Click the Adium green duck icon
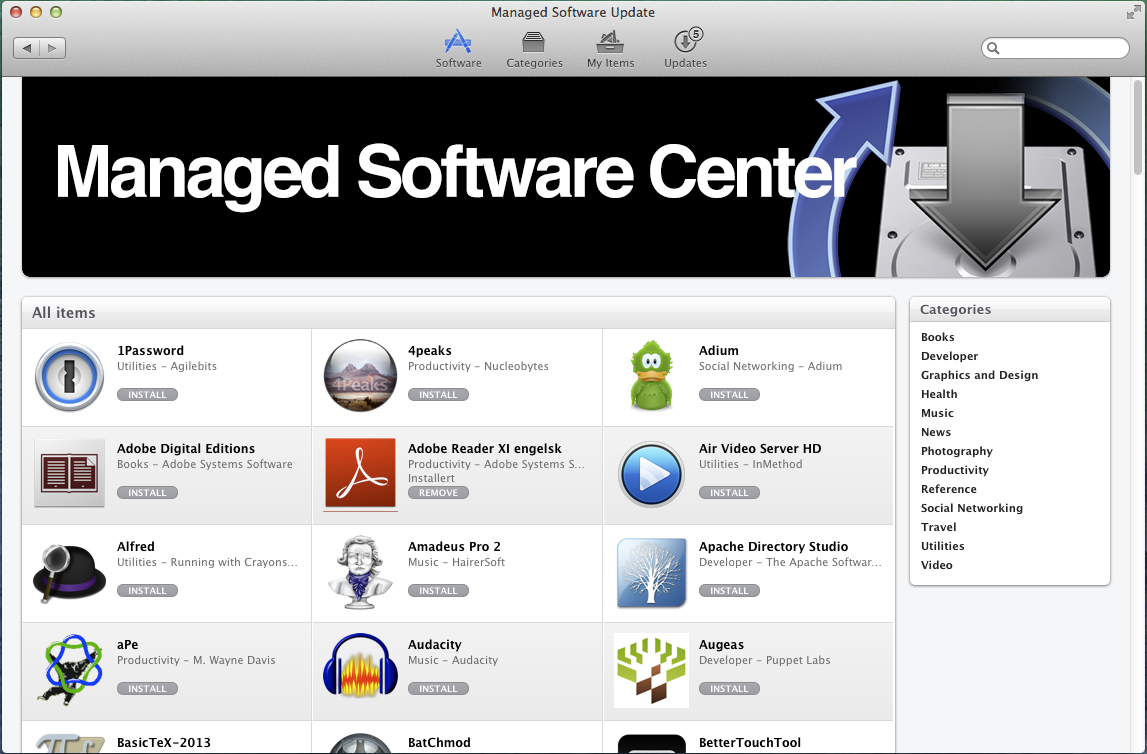 coord(651,377)
